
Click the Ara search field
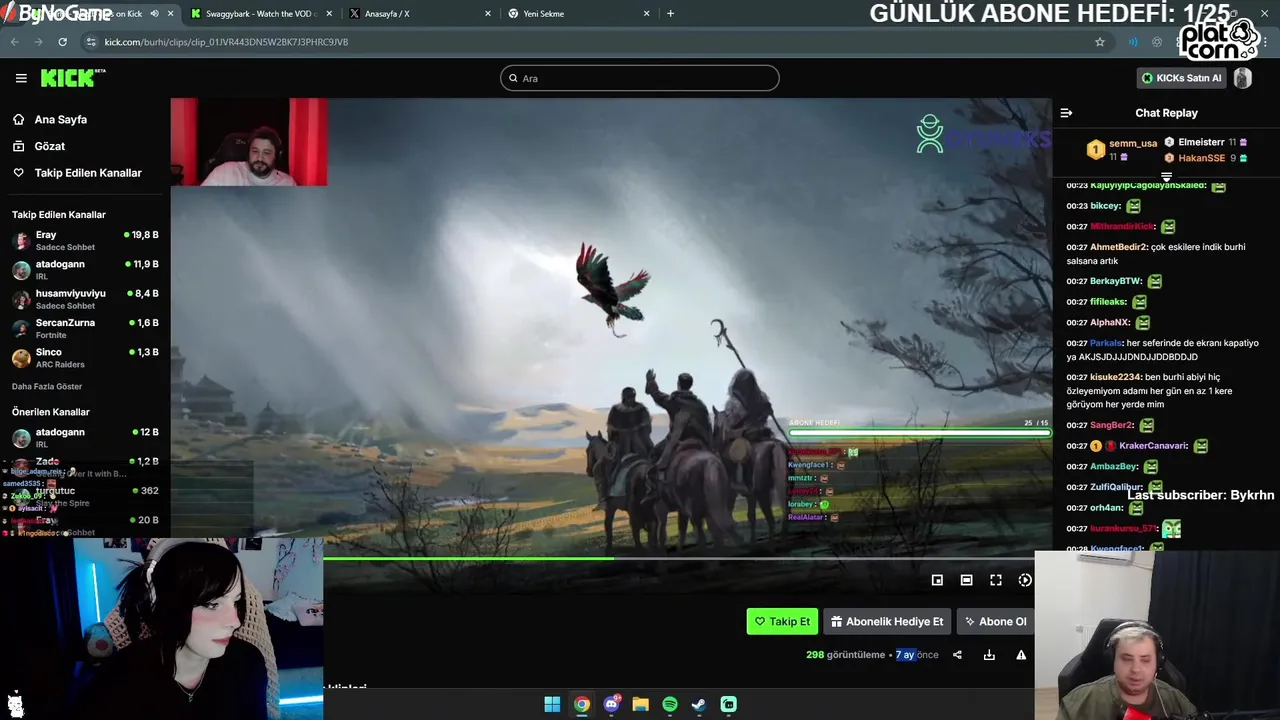640,78
